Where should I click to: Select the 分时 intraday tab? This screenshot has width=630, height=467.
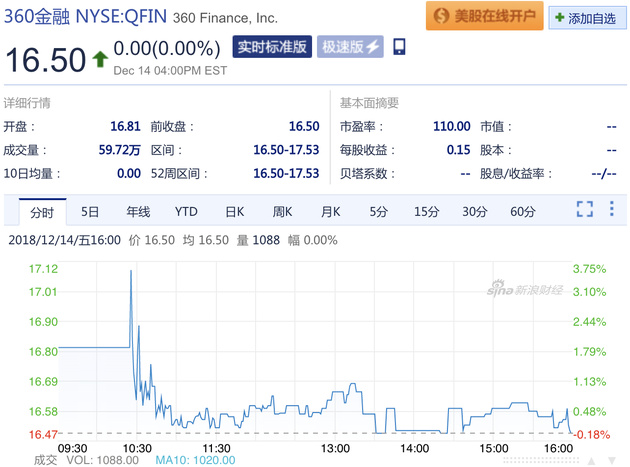(x=42, y=212)
